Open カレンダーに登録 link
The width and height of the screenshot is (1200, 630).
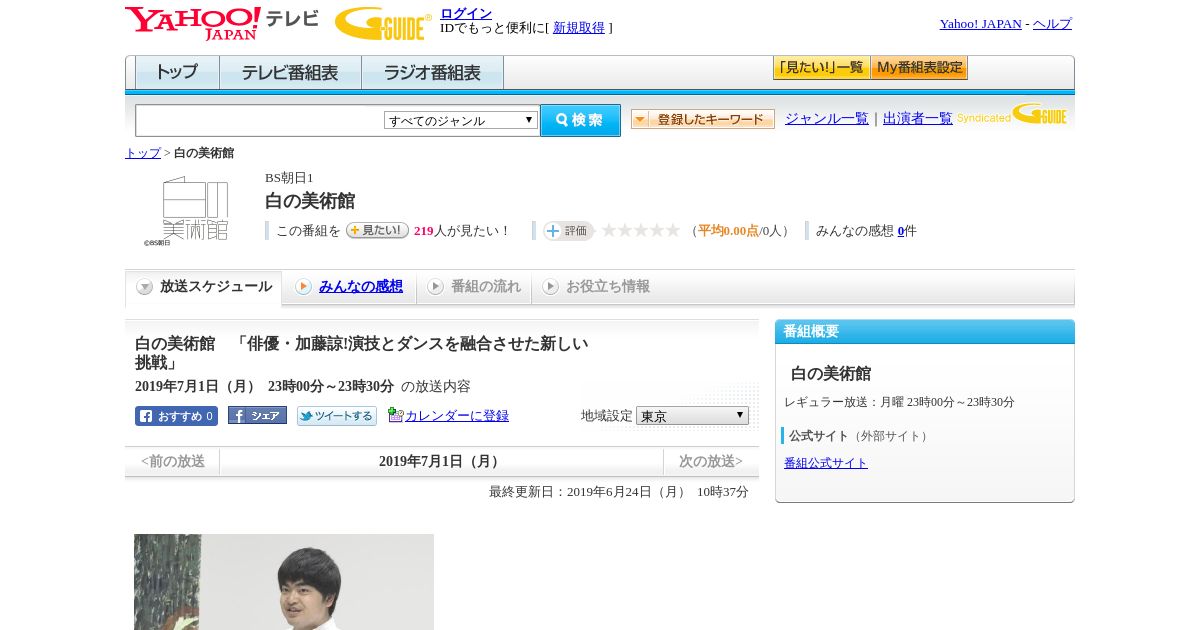(x=457, y=416)
